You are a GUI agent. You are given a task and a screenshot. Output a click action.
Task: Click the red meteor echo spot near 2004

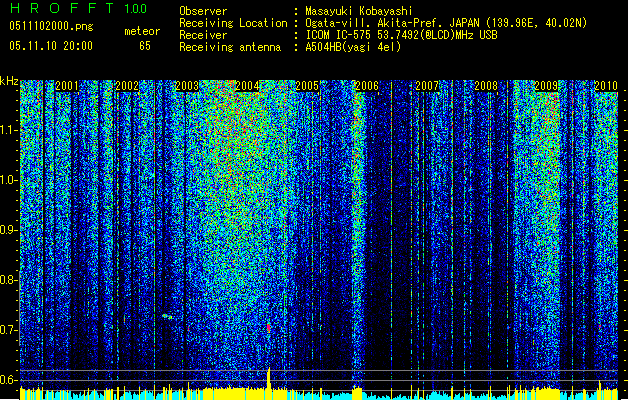pos(268,328)
